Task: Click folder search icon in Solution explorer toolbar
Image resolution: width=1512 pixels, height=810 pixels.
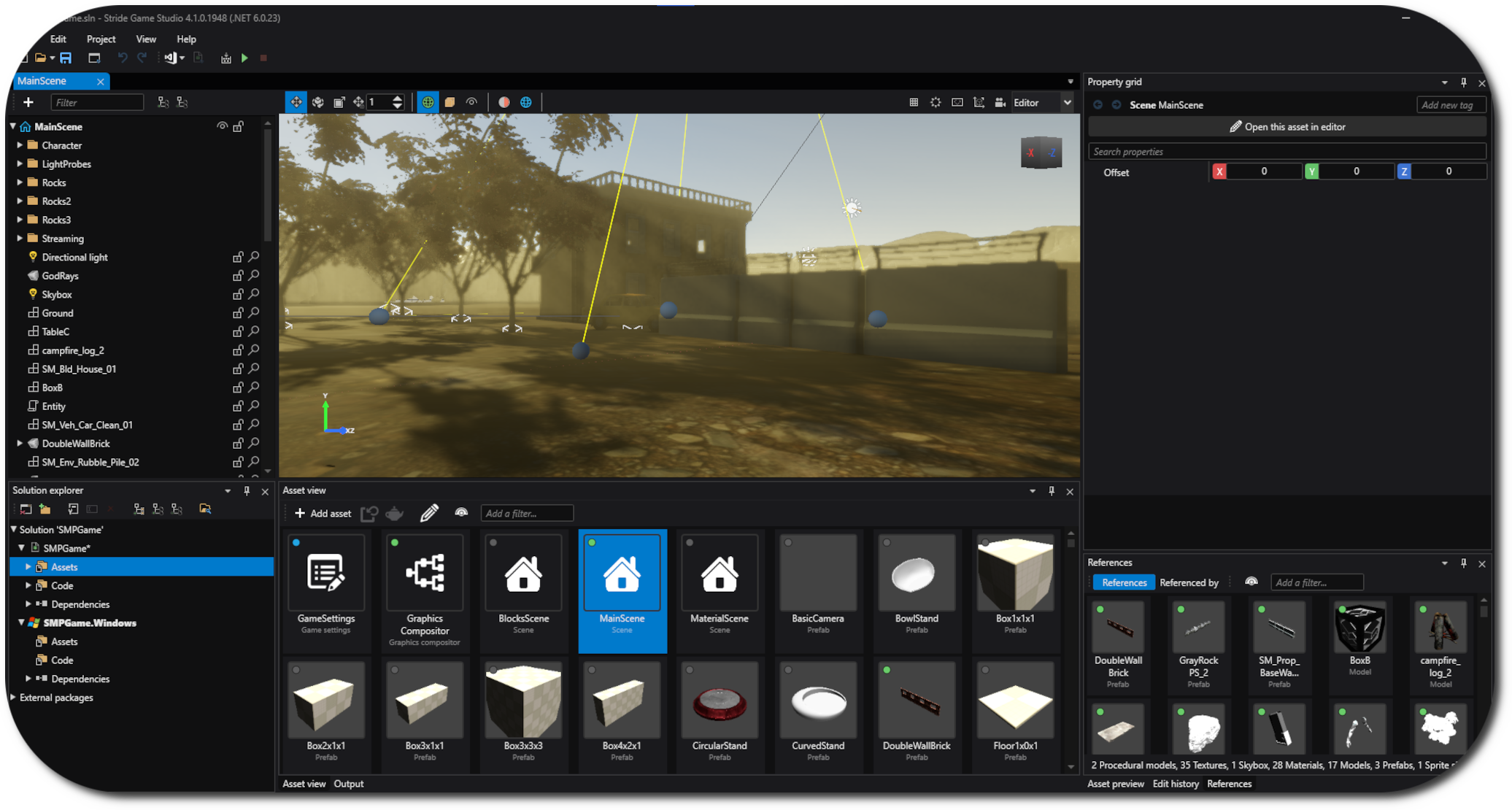Action: point(205,509)
